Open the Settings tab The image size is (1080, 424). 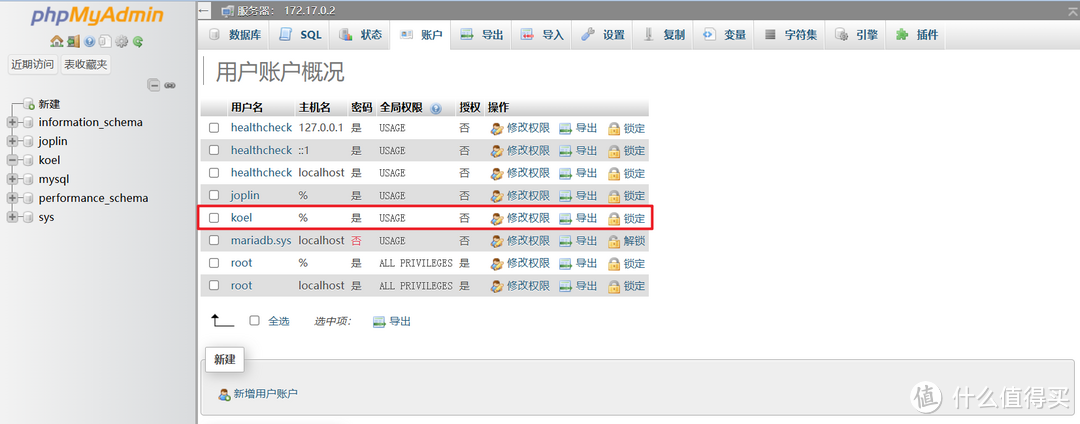(x=602, y=35)
